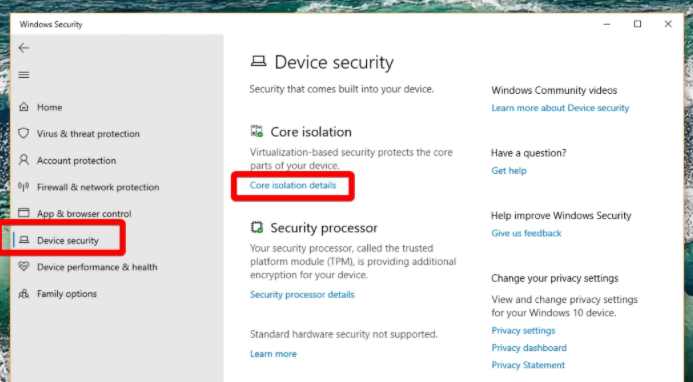Open the hamburger navigation menu
Image resolution: width=693 pixels, height=382 pixels.
point(23,75)
